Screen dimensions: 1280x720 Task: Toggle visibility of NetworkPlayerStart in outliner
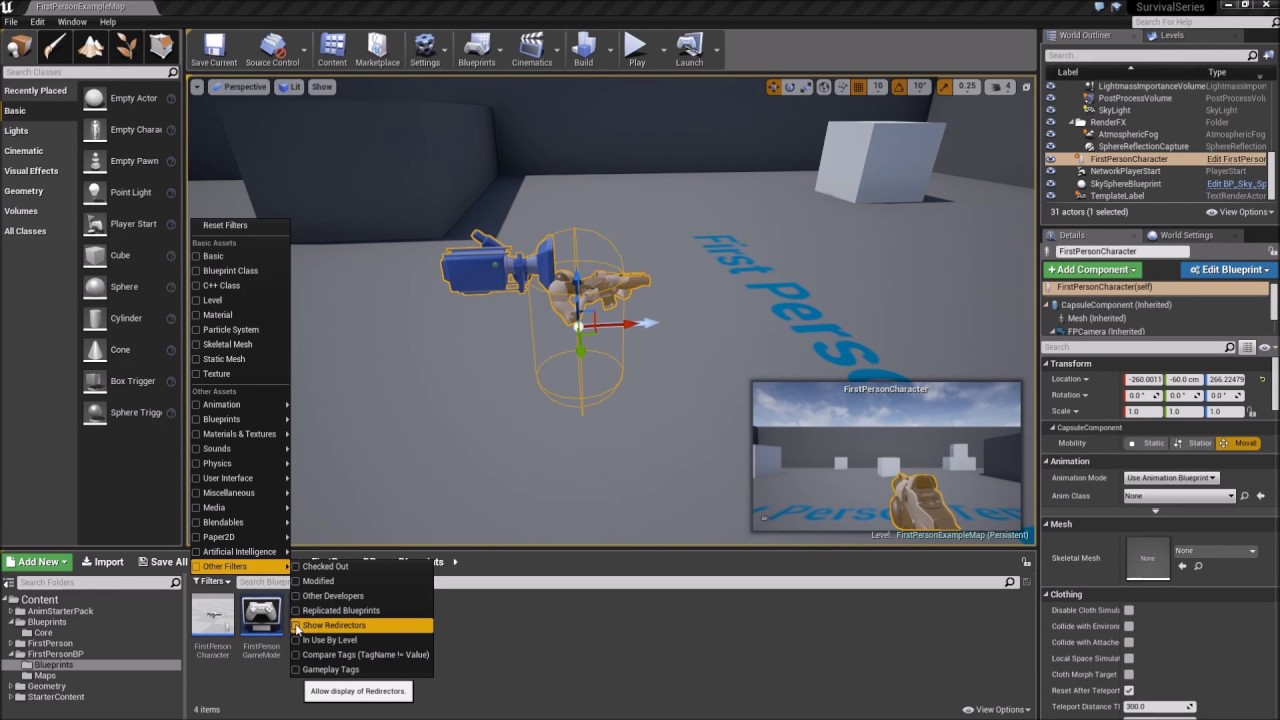pyautogui.click(x=1050, y=171)
